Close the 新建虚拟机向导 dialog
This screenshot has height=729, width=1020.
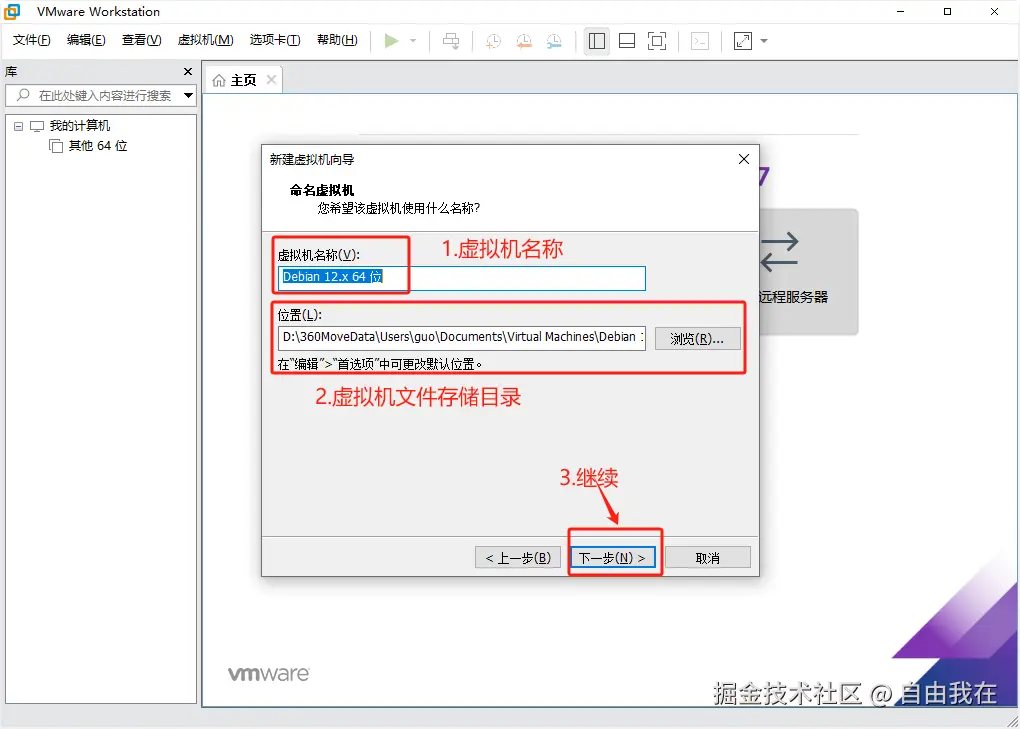(x=744, y=159)
